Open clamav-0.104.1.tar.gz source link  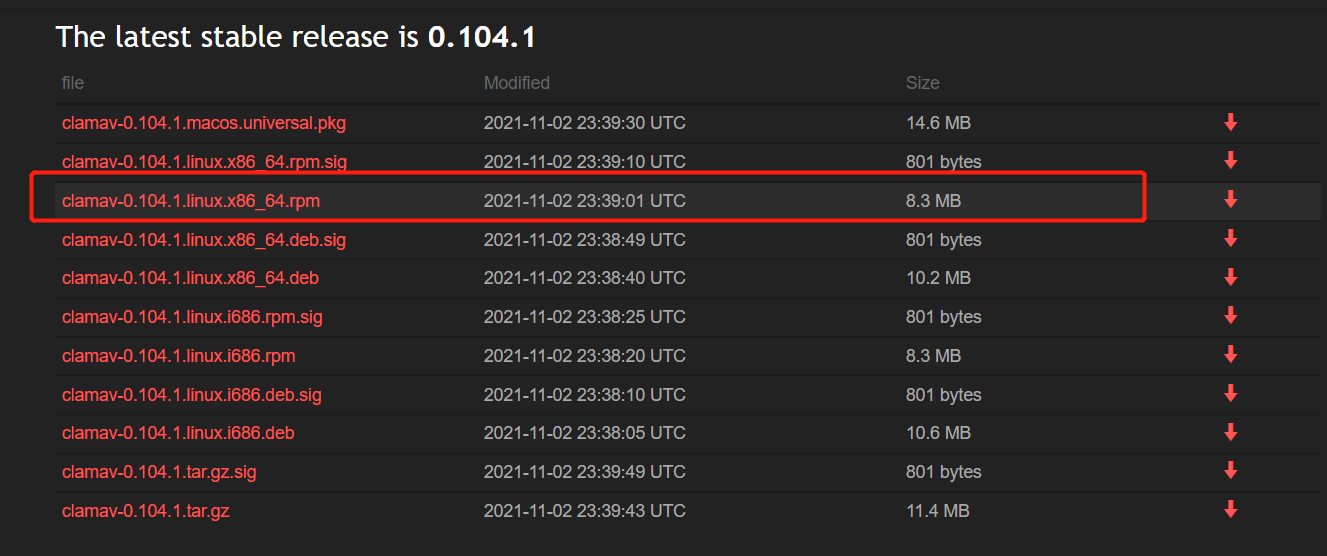[x=146, y=511]
